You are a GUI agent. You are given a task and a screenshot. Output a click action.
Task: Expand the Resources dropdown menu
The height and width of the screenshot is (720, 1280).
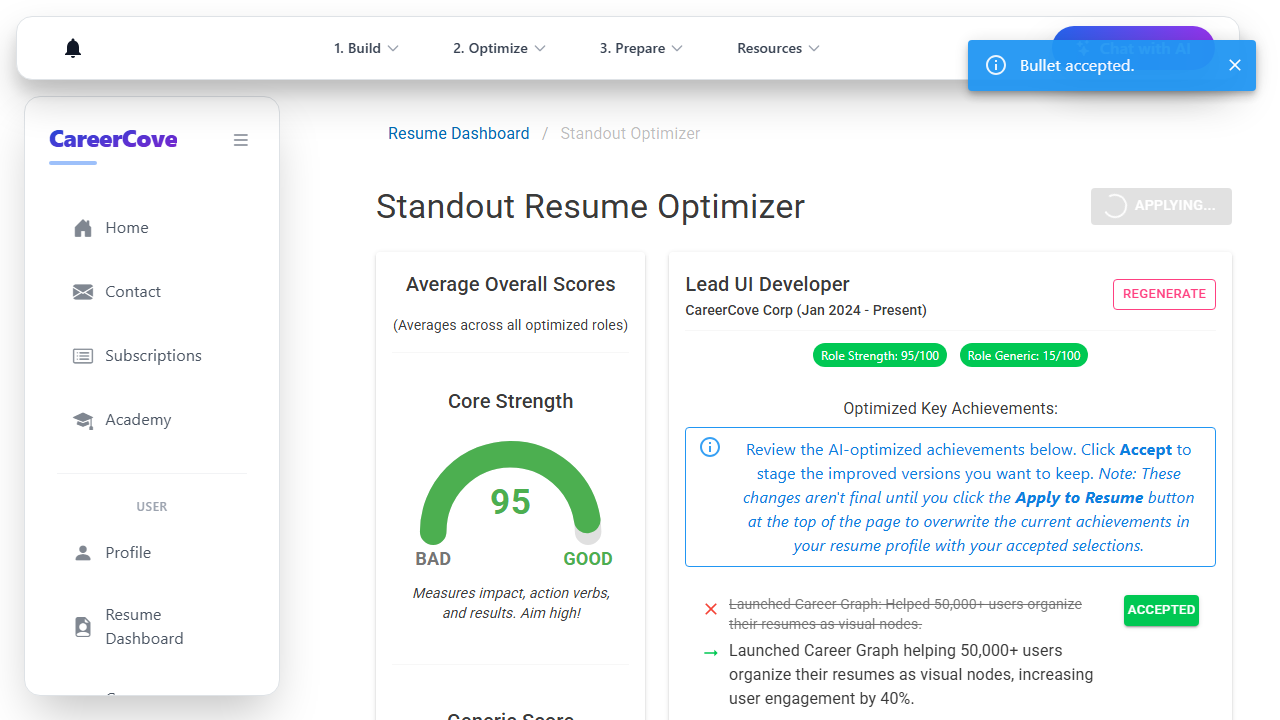(778, 48)
